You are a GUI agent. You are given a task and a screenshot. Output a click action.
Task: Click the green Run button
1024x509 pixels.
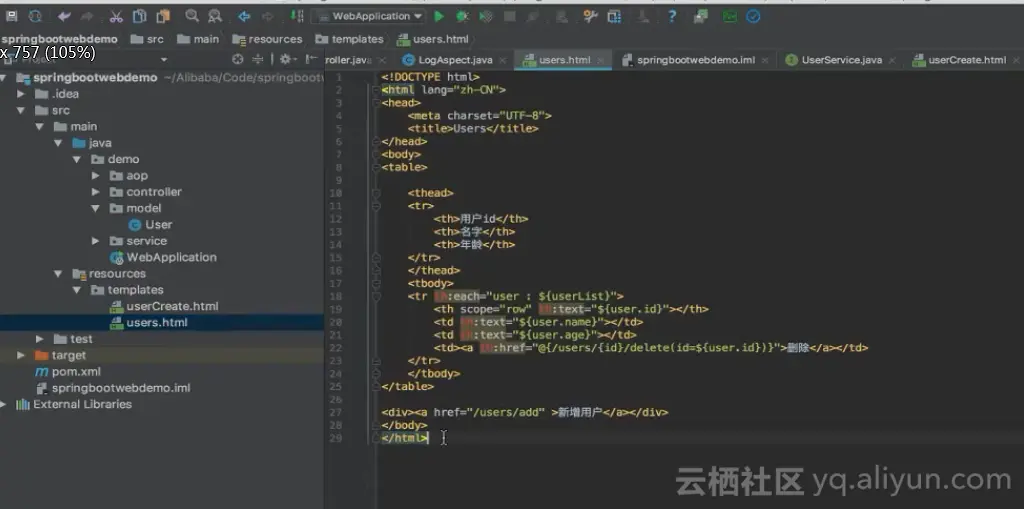pyautogui.click(x=440, y=16)
